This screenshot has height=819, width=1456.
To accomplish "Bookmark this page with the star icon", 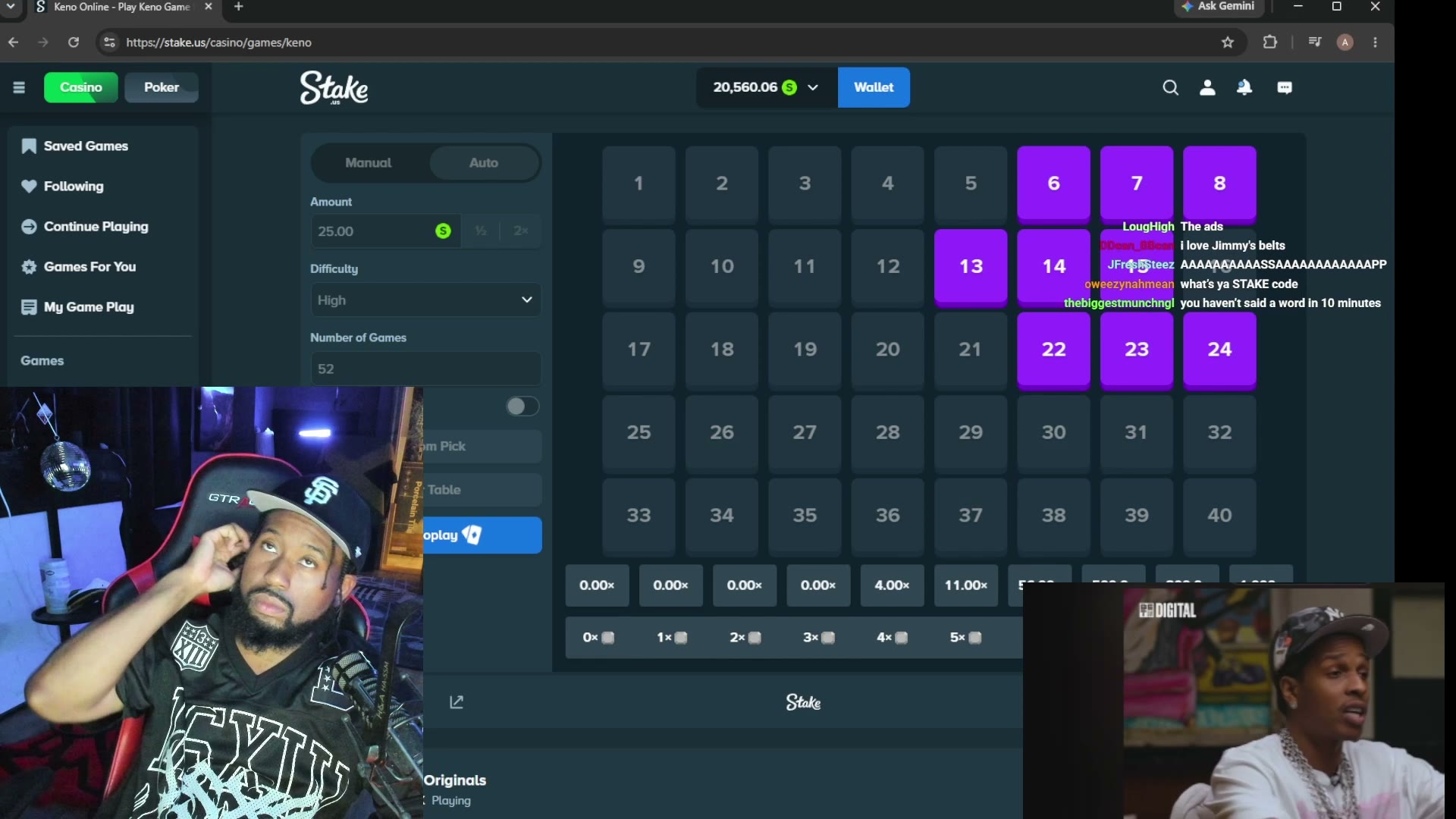I will tap(1228, 42).
